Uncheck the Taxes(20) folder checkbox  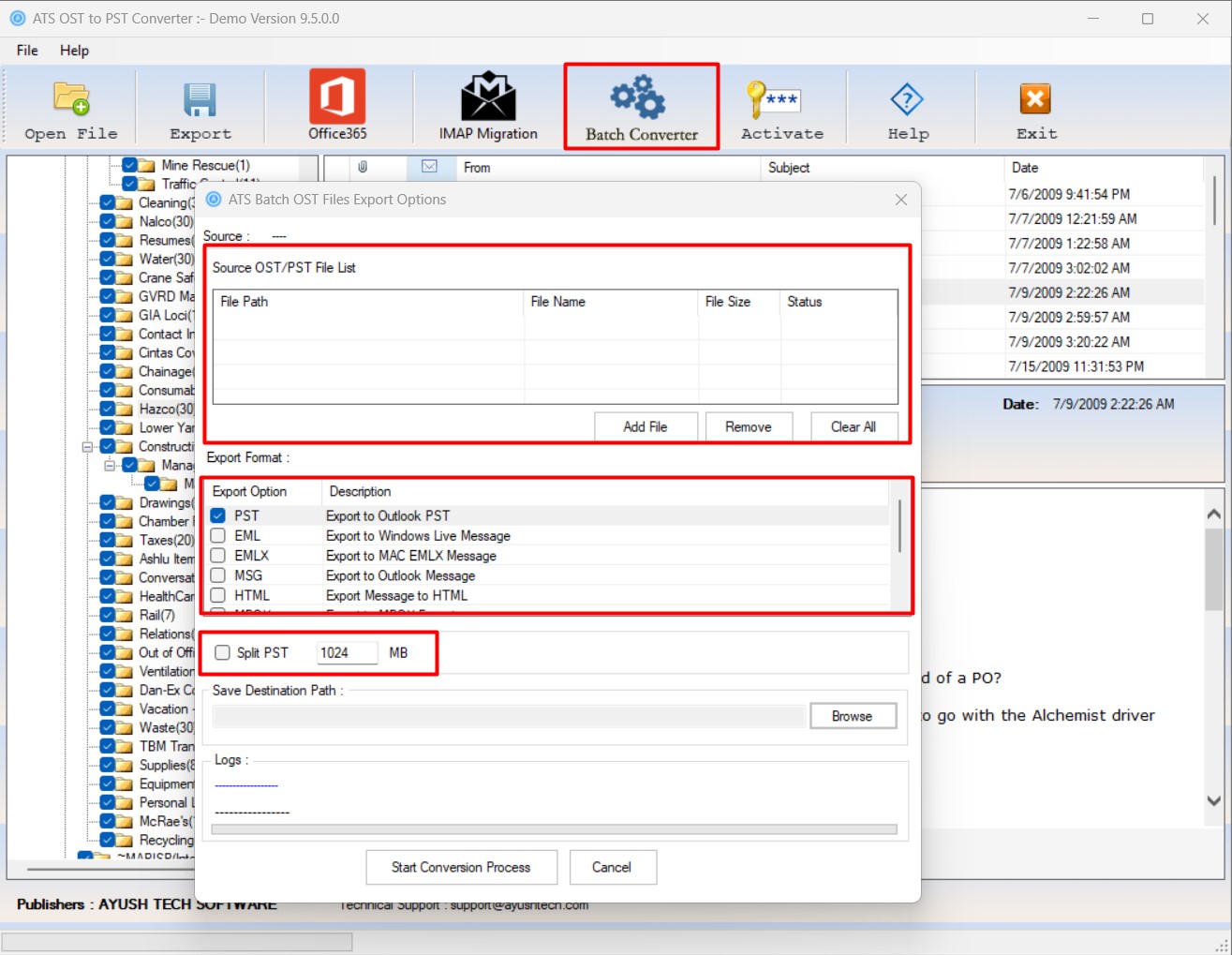point(108,540)
